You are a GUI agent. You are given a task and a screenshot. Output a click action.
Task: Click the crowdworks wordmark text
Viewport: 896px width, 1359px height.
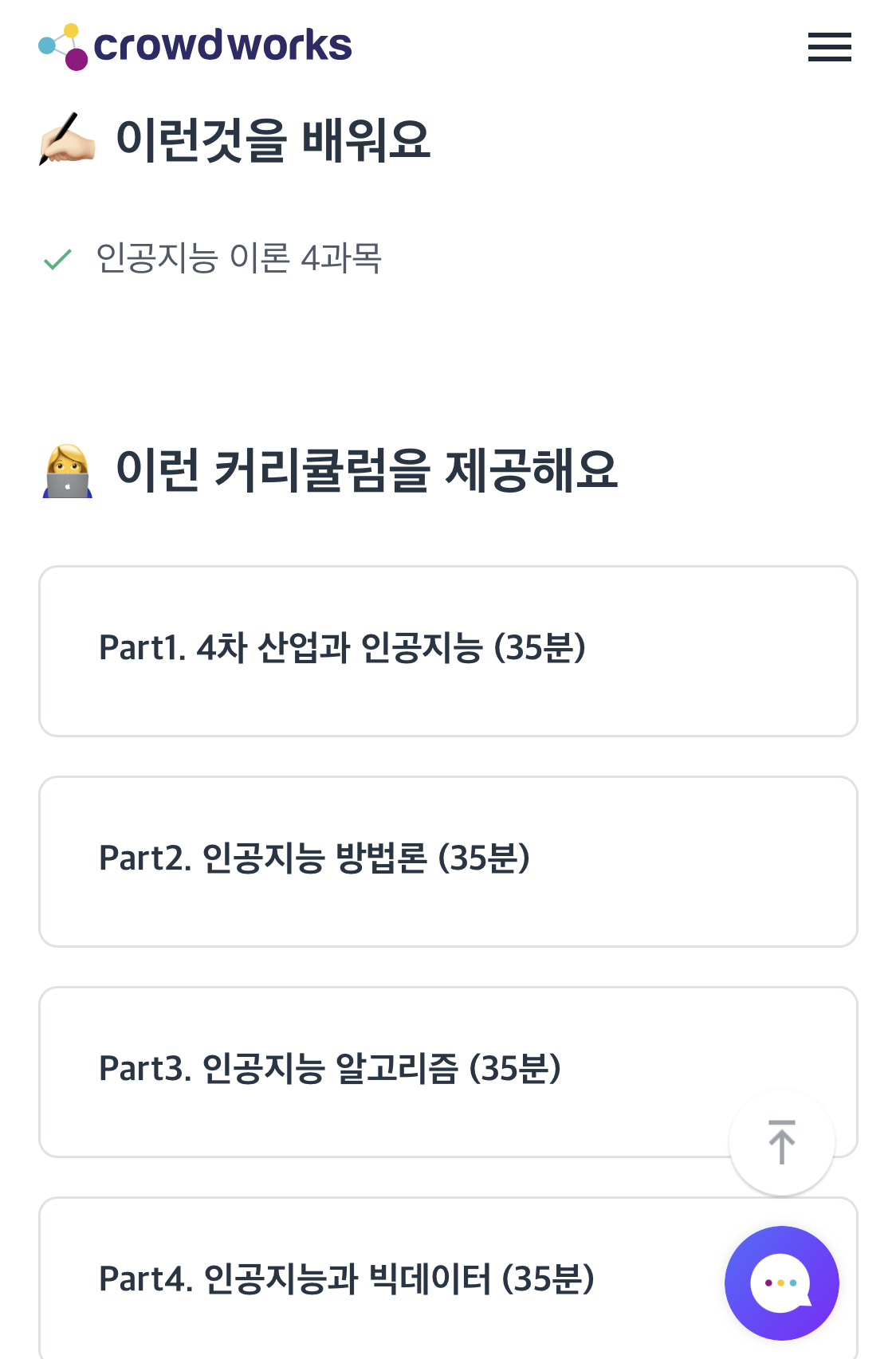[222, 45]
